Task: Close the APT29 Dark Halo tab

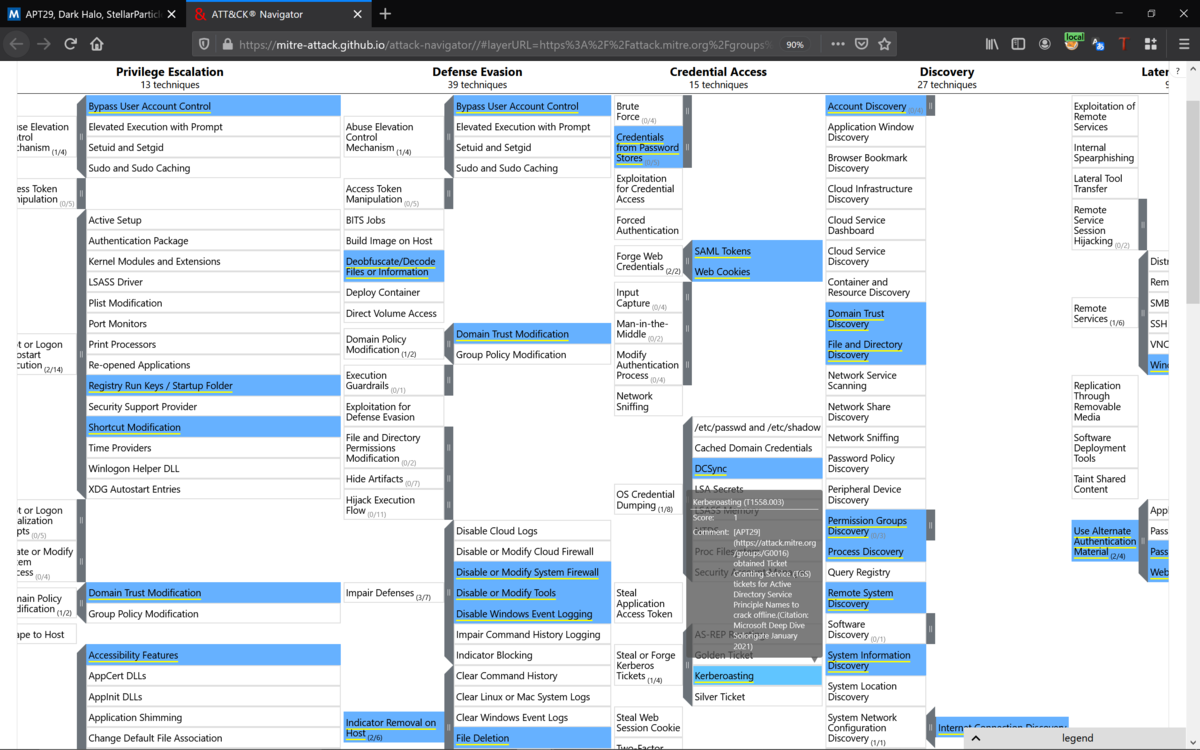Action: 171,14
